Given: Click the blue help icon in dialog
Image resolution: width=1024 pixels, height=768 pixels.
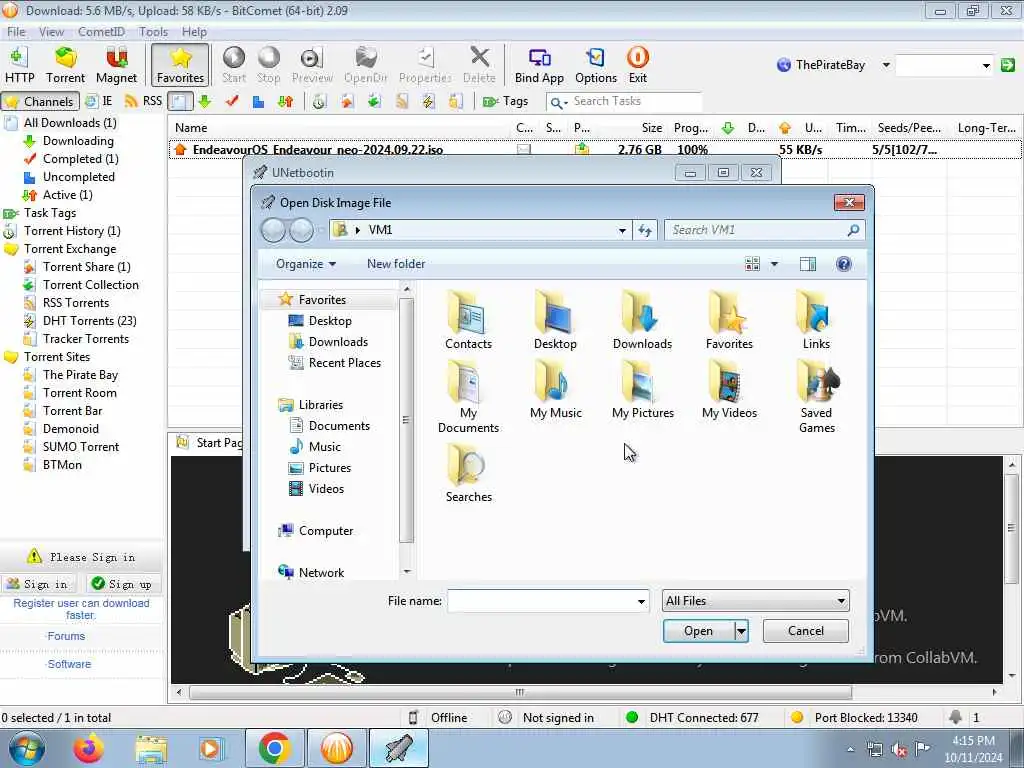Looking at the screenshot, I should (x=844, y=264).
